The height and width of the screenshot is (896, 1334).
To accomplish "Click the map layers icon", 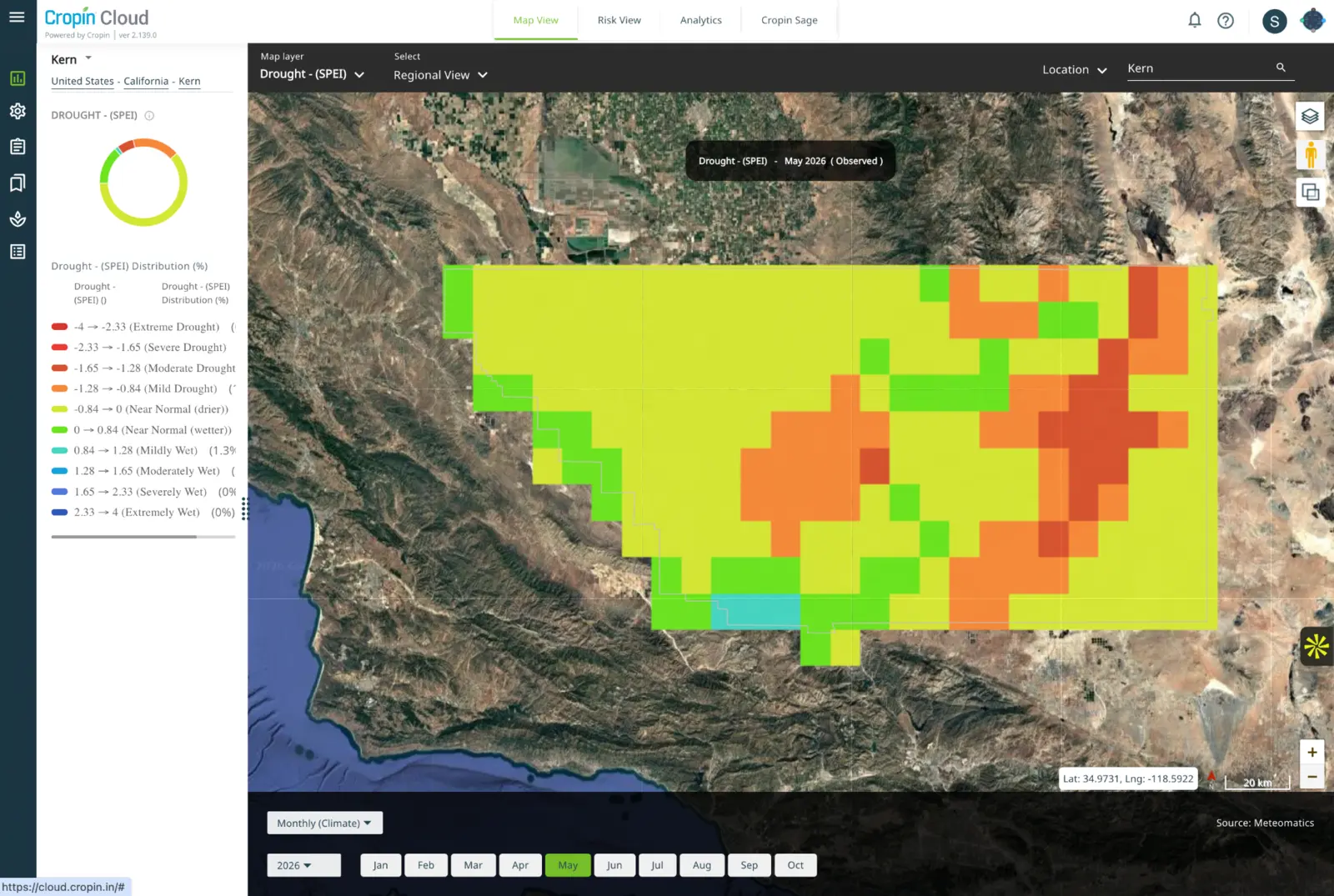I will pyautogui.click(x=1310, y=116).
